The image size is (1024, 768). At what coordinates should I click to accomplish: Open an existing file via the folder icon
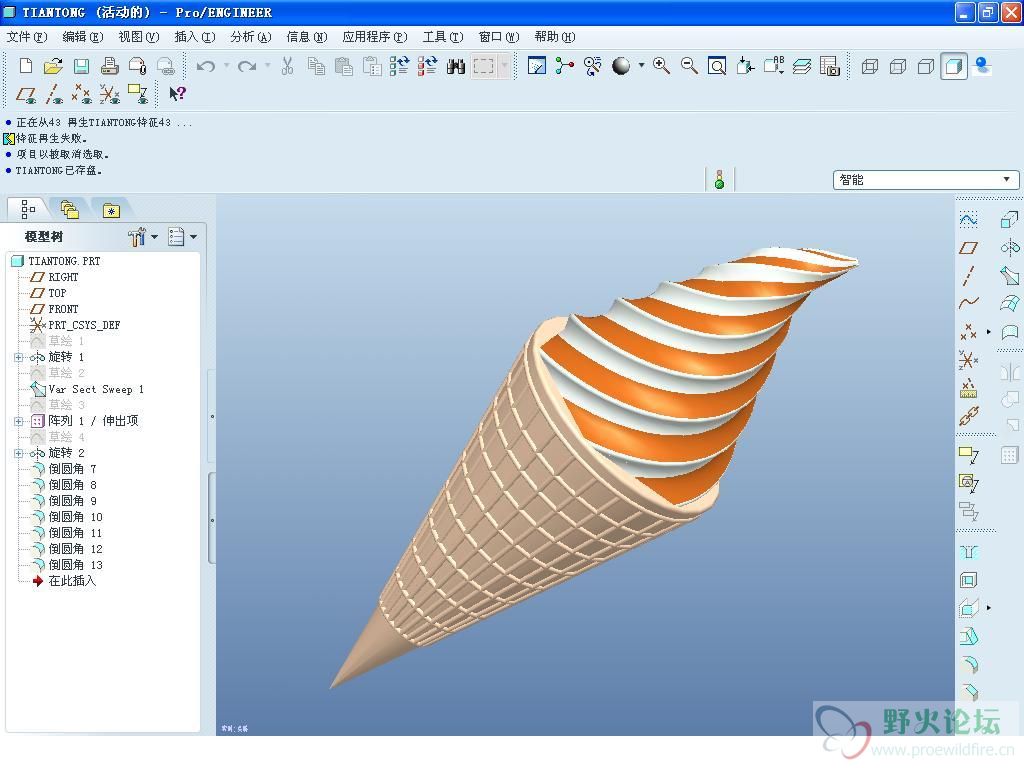[54, 66]
